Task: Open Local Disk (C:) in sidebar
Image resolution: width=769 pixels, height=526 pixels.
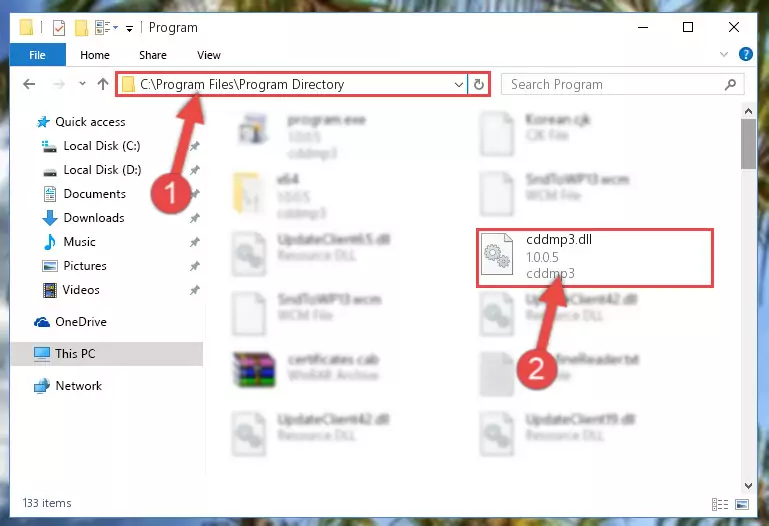Action: point(102,146)
